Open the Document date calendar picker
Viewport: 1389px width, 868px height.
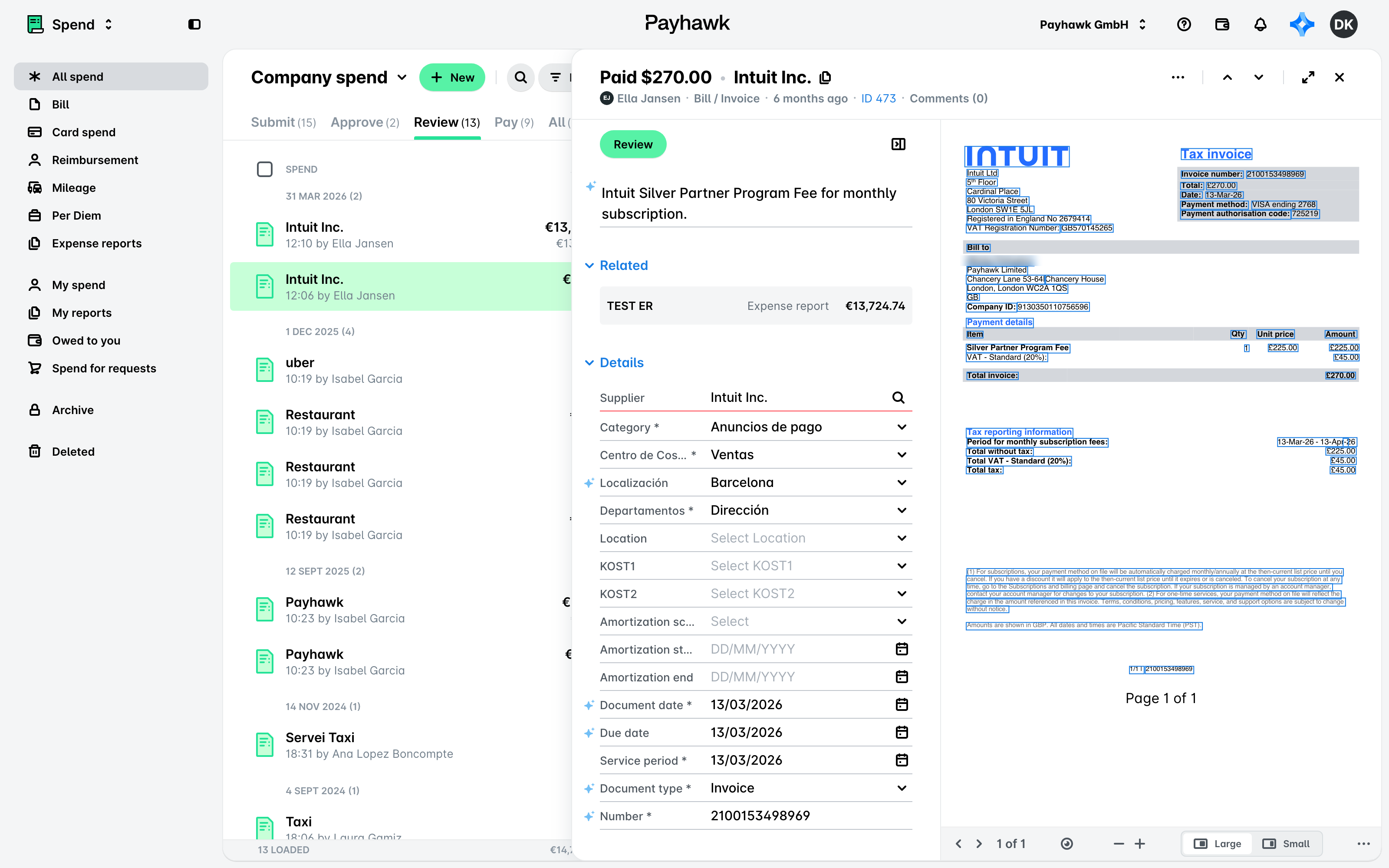(x=902, y=704)
